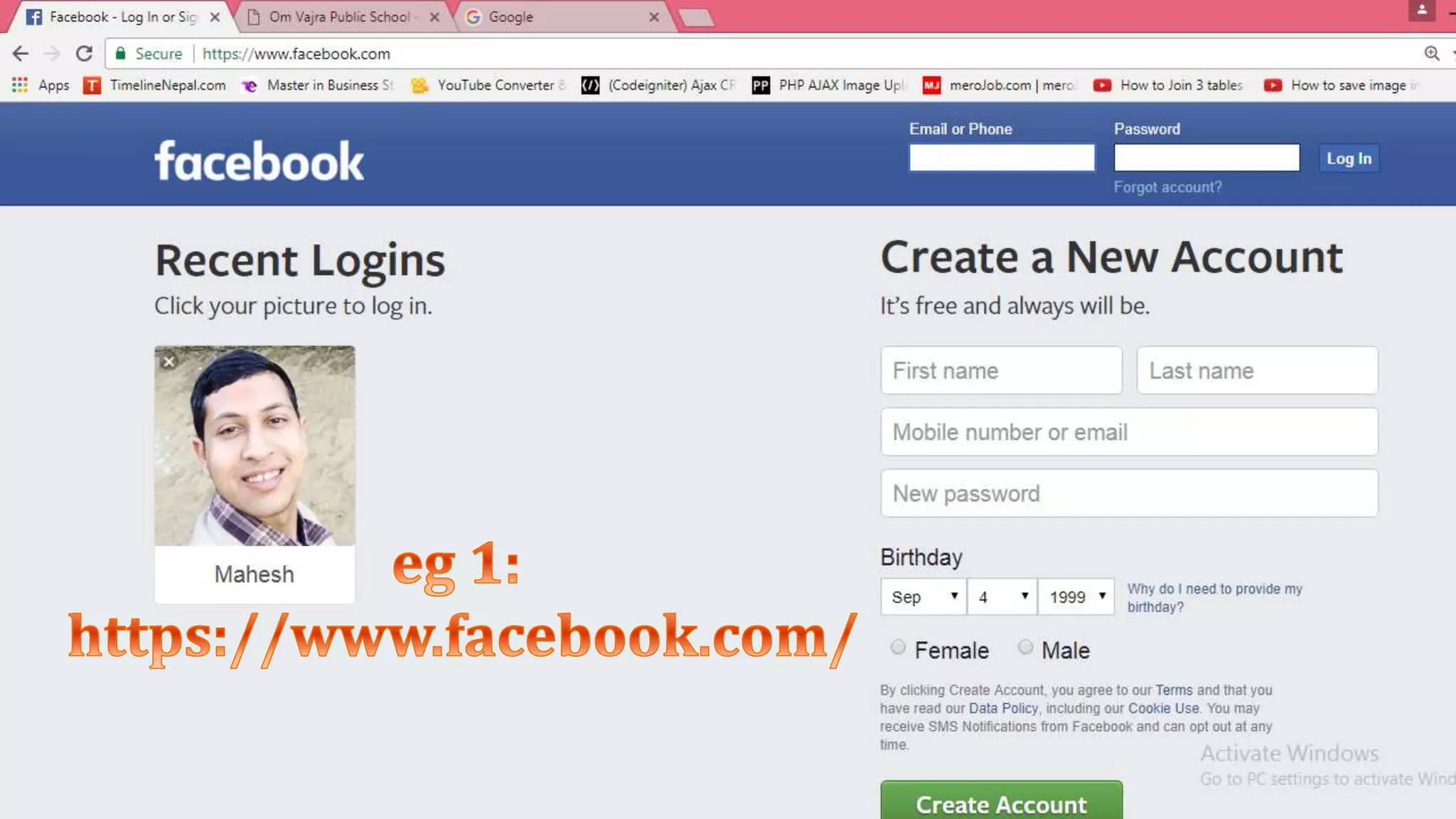This screenshot has height=819, width=1456.
Task: Click the browser back arrow icon
Action: click(x=21, y=53)
